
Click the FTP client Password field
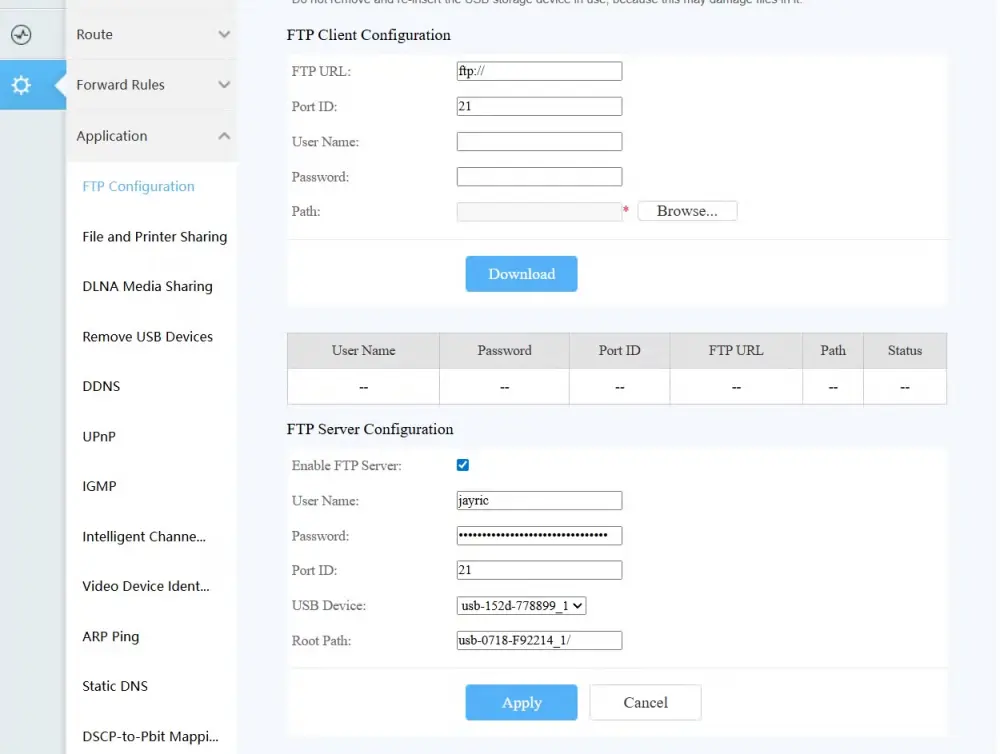pyautogui.click(x=539, y=177)
